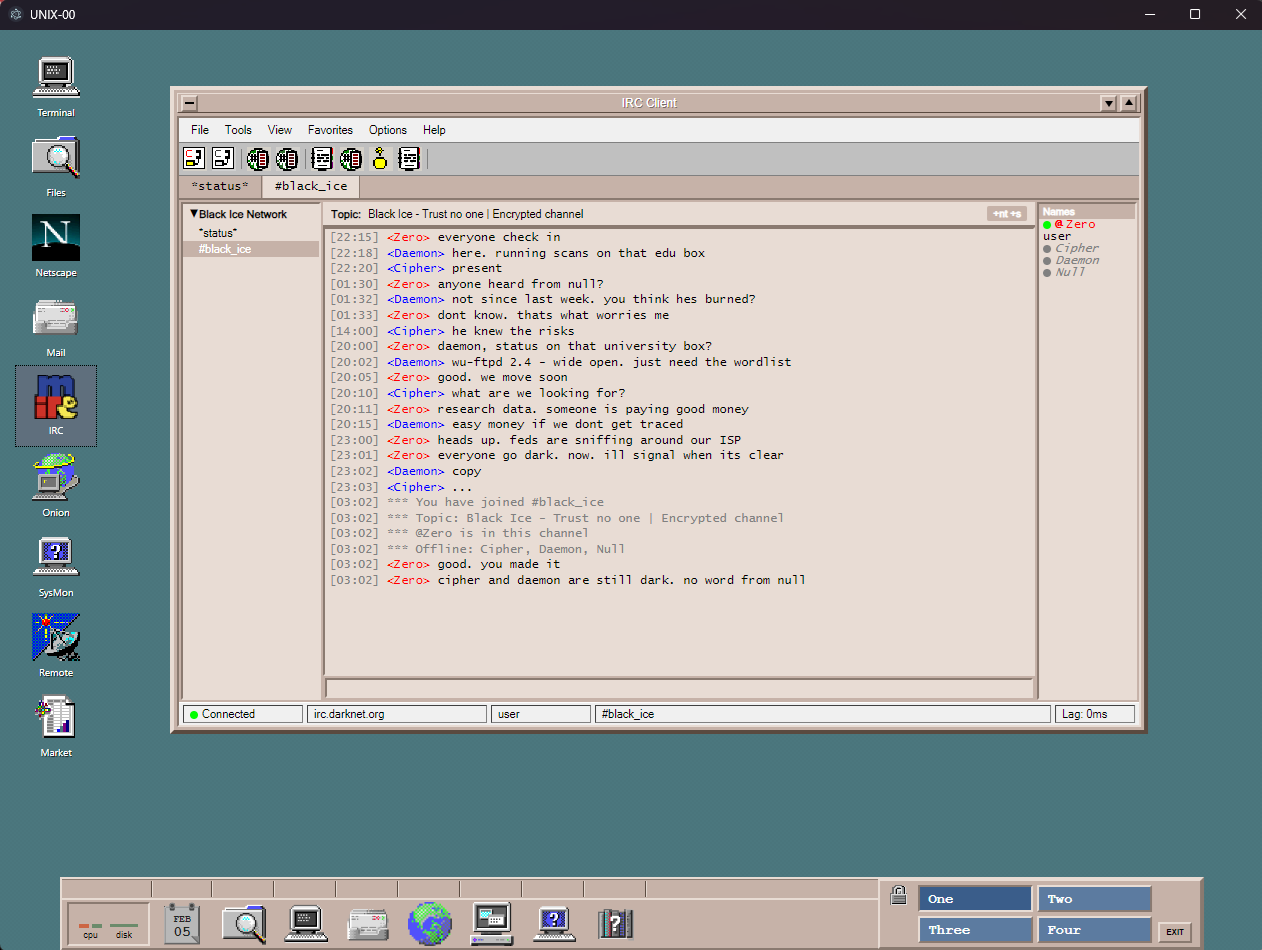
Task: Switch to workspace Three
Action: click(x=974, y=929)
